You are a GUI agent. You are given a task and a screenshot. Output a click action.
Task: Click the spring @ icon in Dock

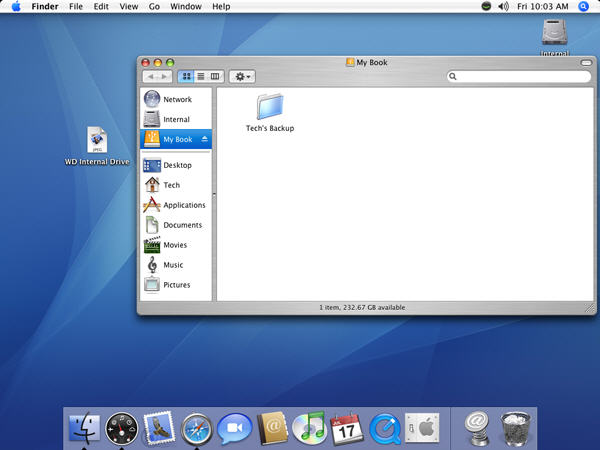[477, 429]
